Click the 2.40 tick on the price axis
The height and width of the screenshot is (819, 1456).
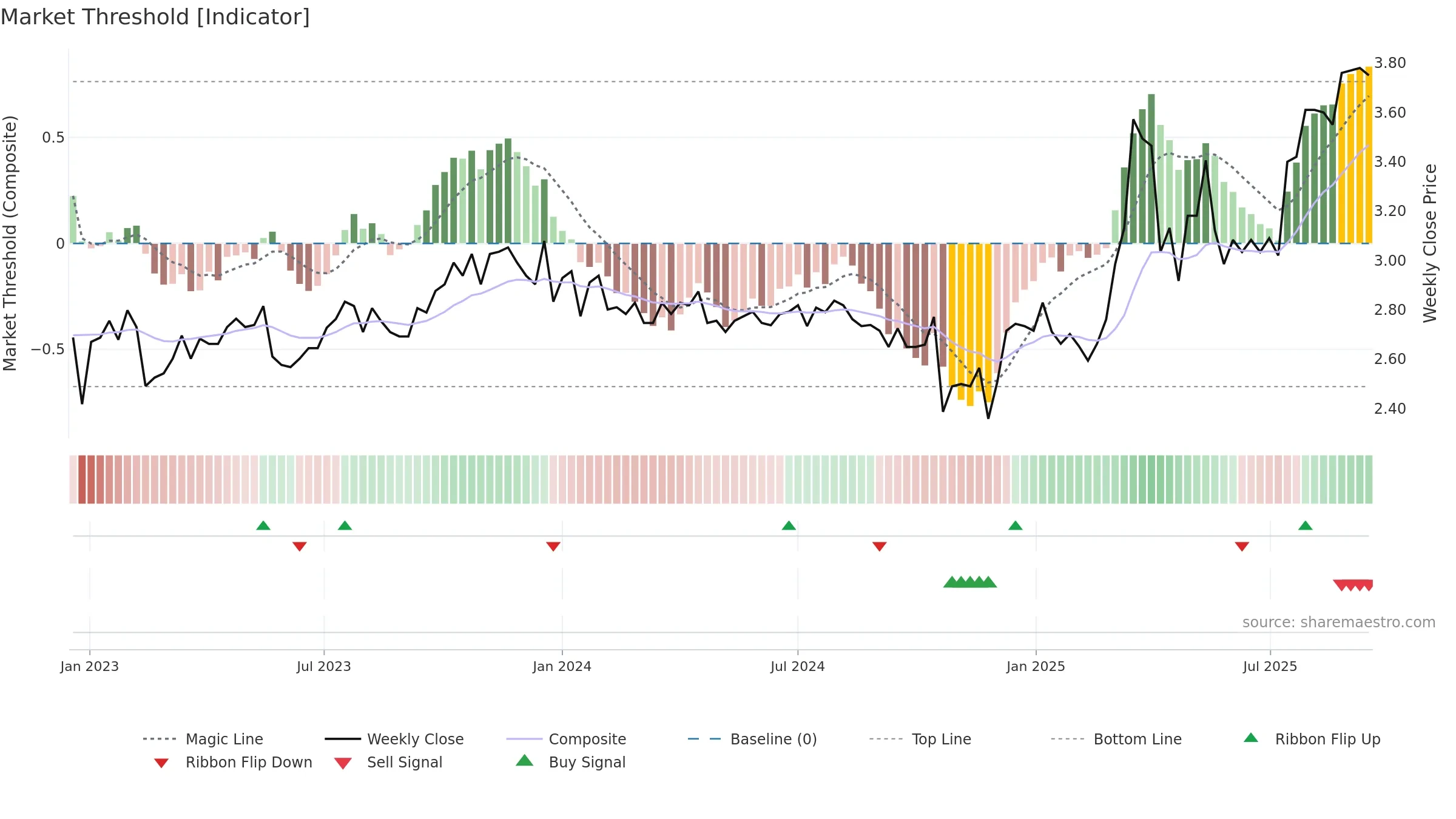(1390, 408)
